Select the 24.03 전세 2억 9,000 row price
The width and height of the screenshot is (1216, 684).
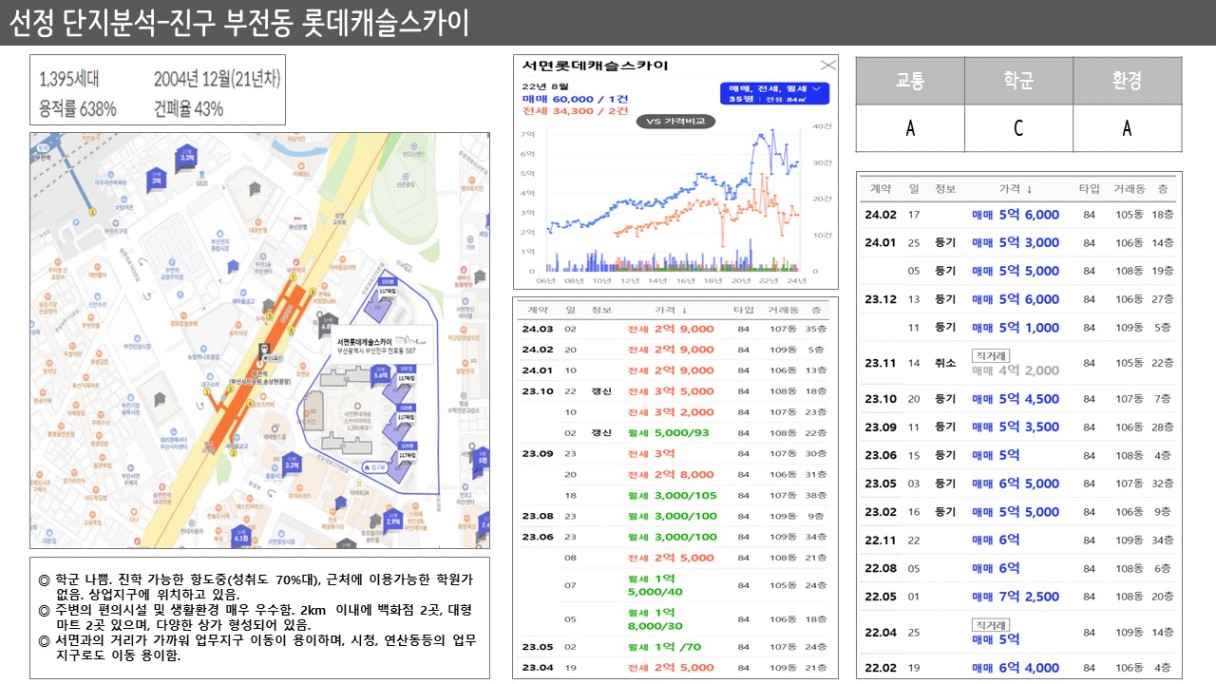click(670, 329)
